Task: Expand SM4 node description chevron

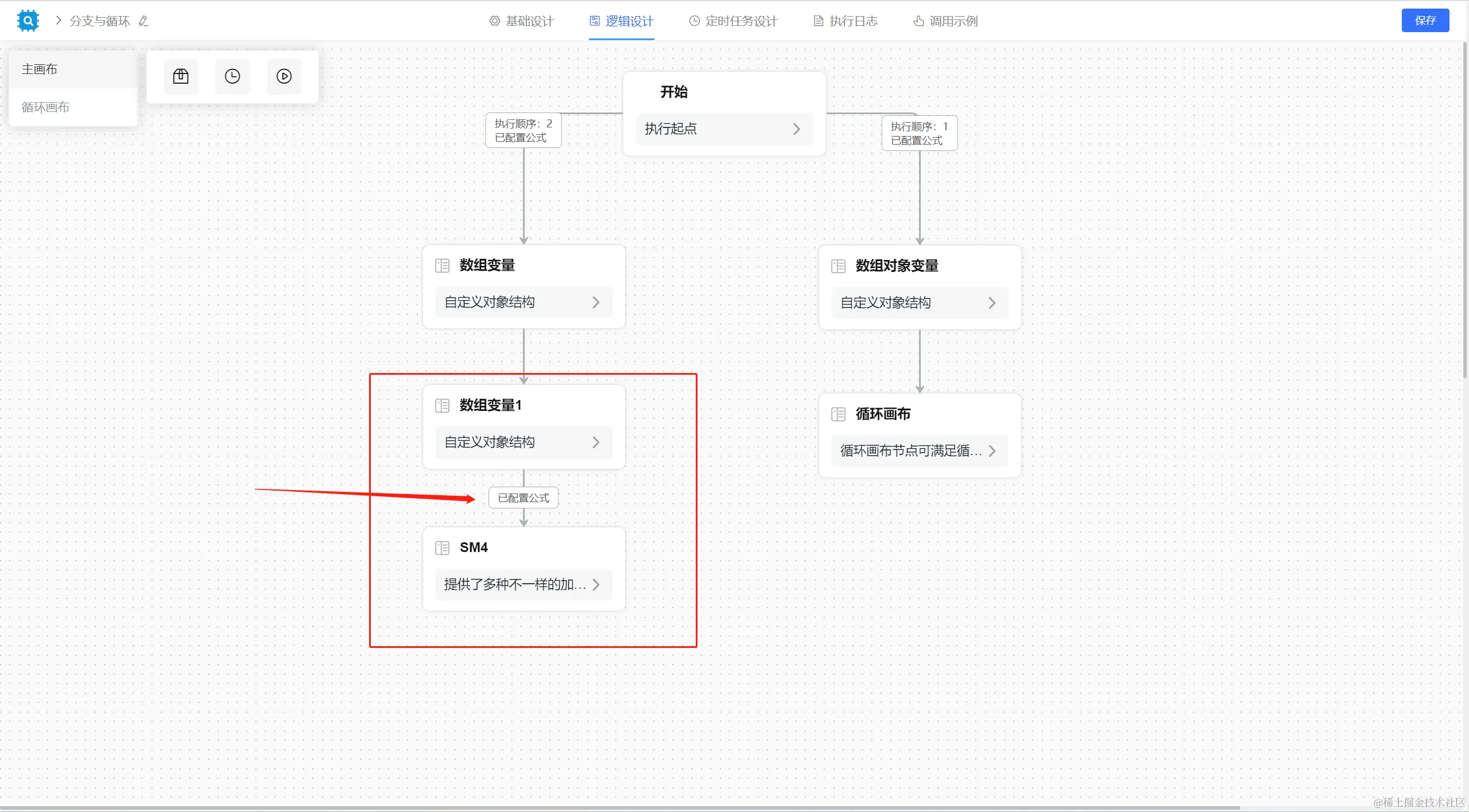Action: (596, 585)
